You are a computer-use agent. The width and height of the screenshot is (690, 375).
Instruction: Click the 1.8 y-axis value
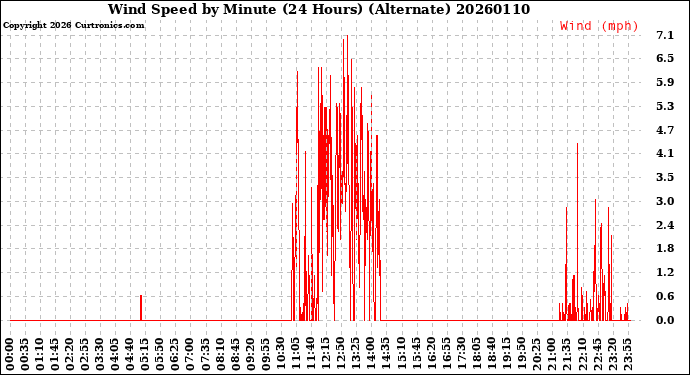tap(664, 248)
